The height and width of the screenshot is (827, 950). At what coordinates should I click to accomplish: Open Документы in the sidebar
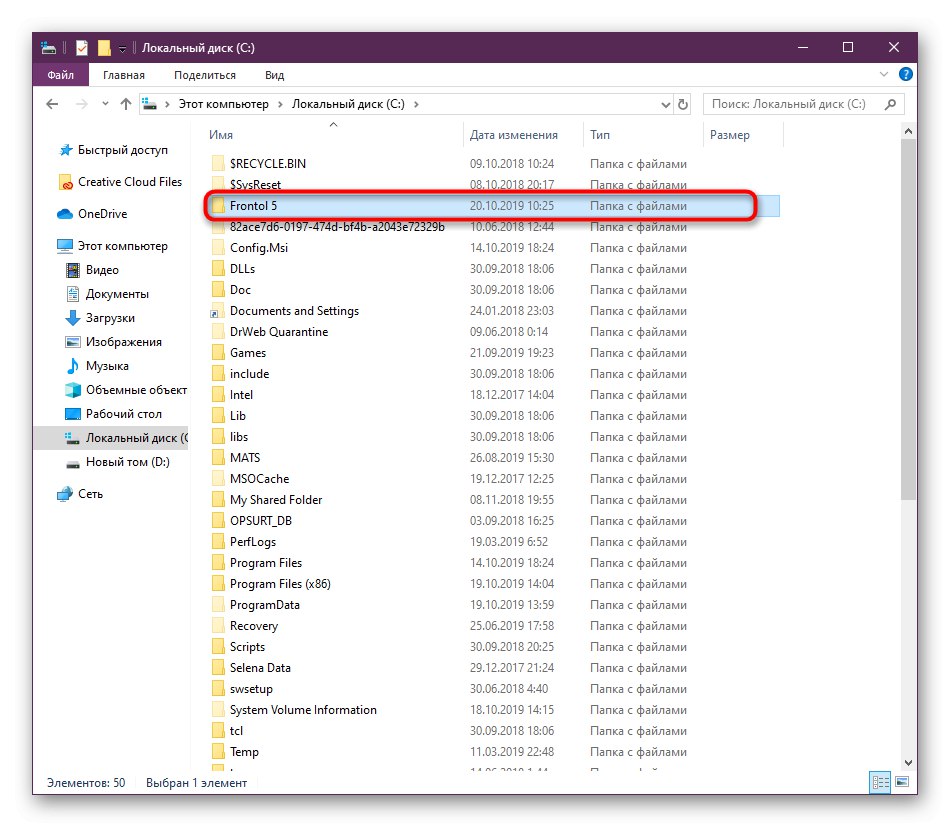(107, 294)
